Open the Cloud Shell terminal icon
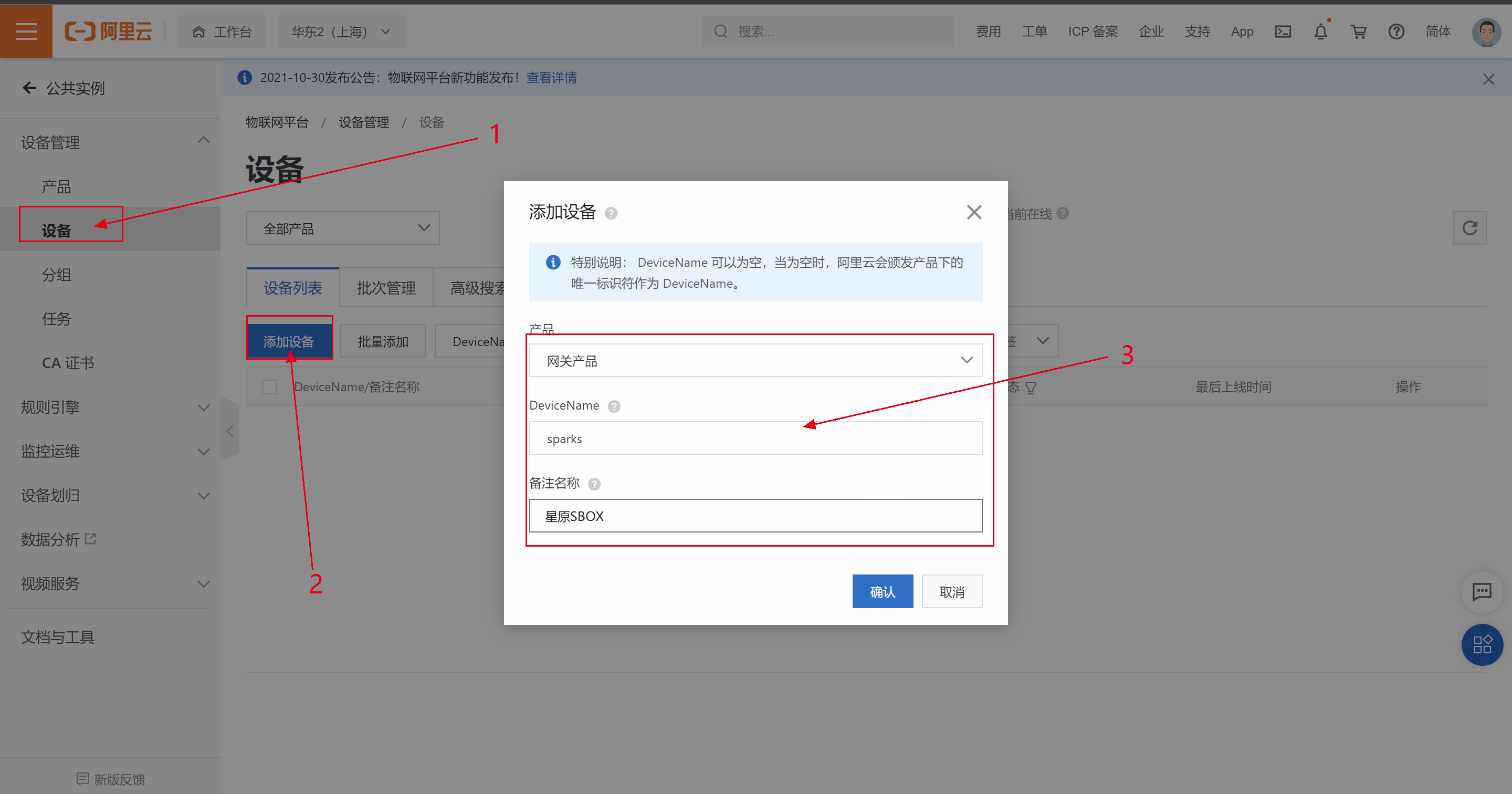This screenshot has width=1512, height=794. [1283, 32]
